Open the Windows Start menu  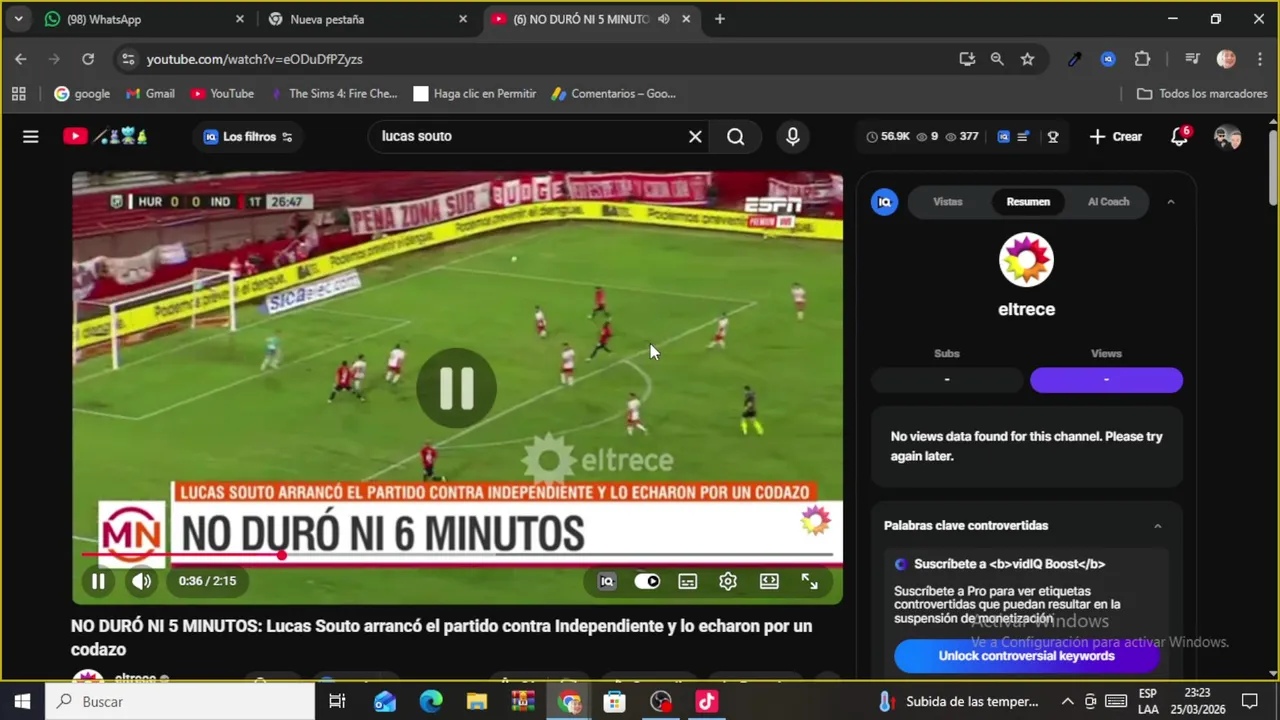22,702
